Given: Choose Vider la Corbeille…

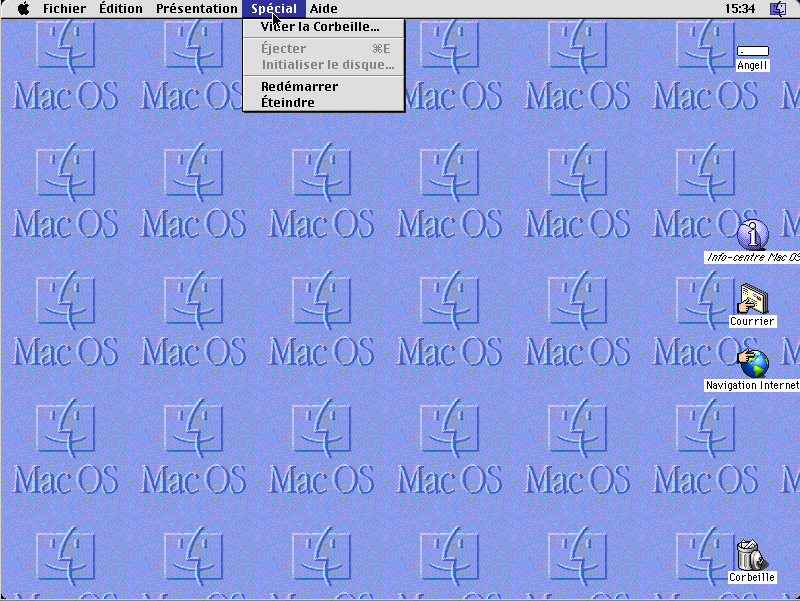Looking at the screenshot, I should pos(323,27).
